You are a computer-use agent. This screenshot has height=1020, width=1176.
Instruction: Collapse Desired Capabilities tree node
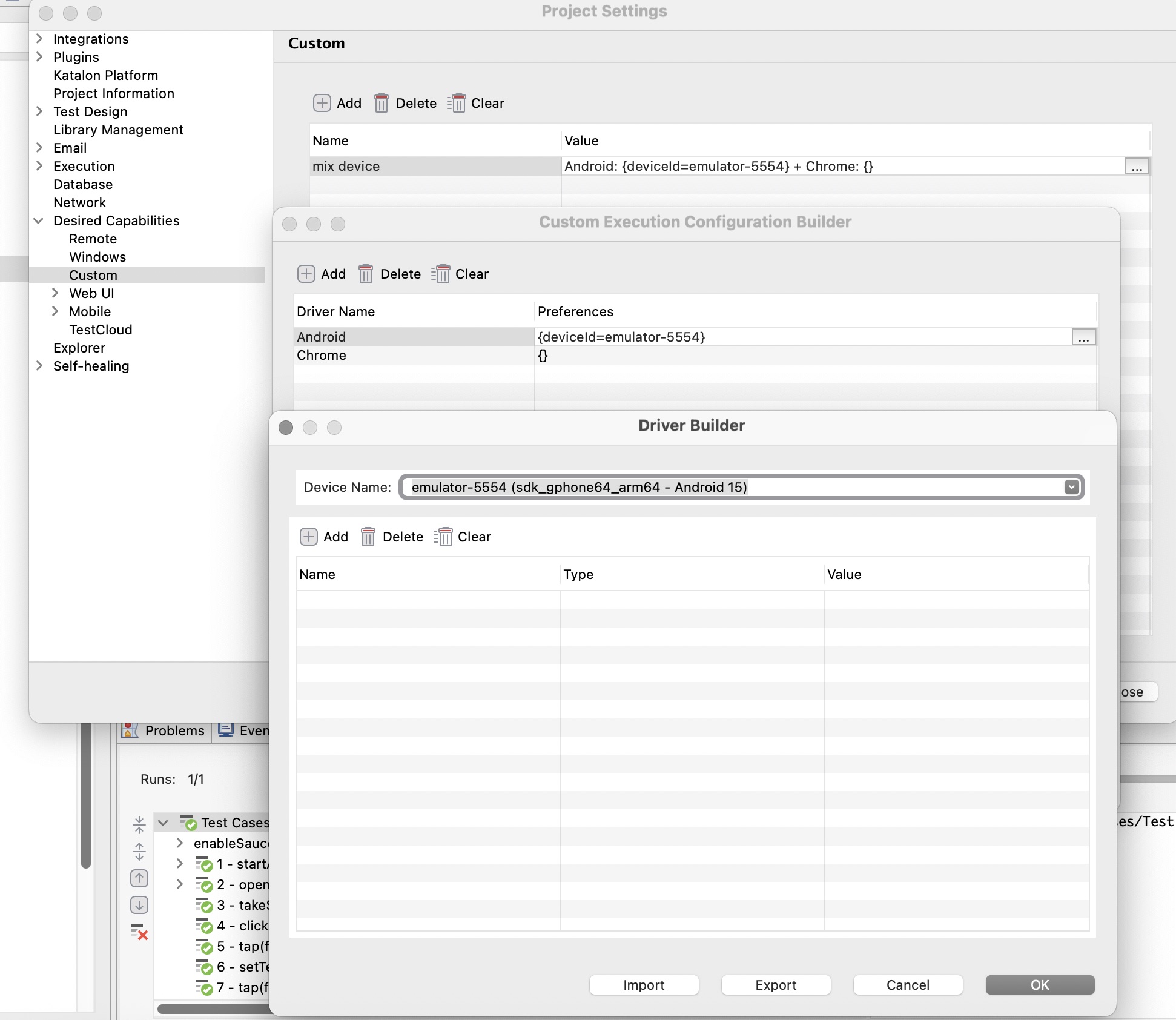pyautogui.click(x=39, y=220)
